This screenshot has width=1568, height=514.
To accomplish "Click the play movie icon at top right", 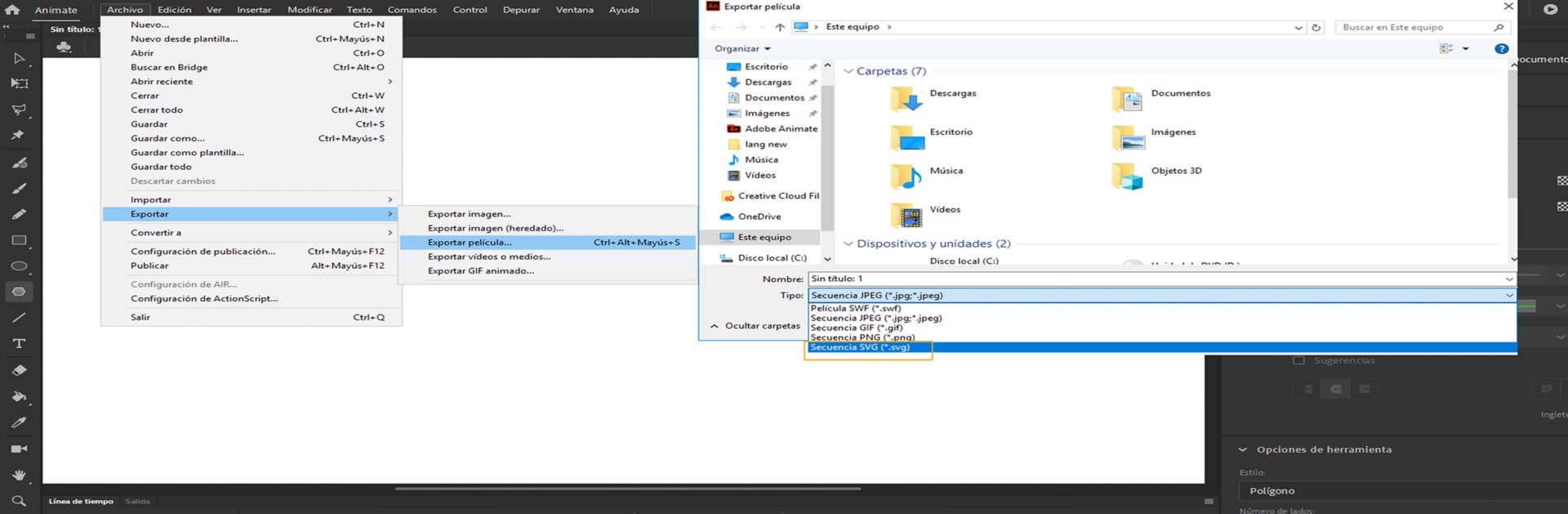I will point(1550,10).
